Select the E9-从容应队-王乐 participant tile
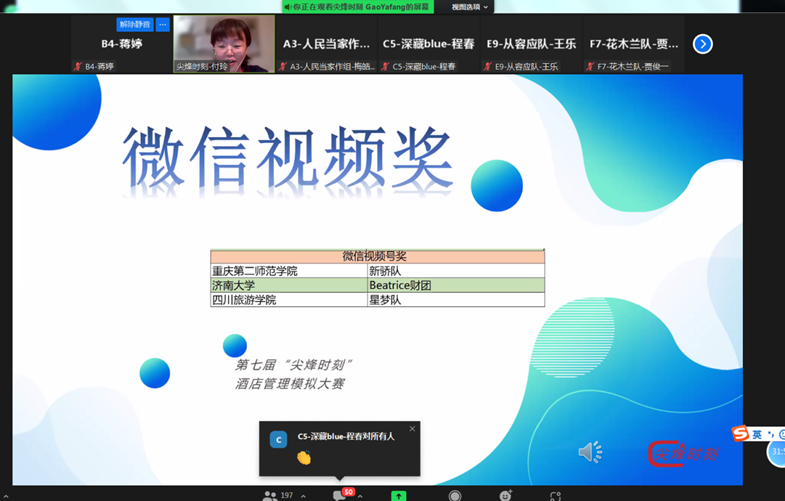This screenshot has height=501, width=785. pyautogui.click(x=530, y=44)
